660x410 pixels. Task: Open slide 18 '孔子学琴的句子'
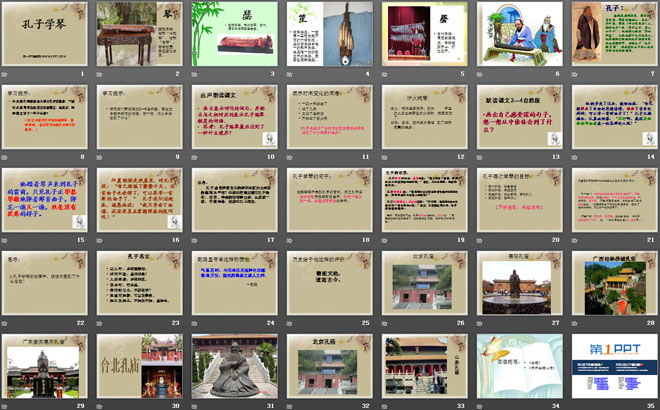tap(330, 200)
